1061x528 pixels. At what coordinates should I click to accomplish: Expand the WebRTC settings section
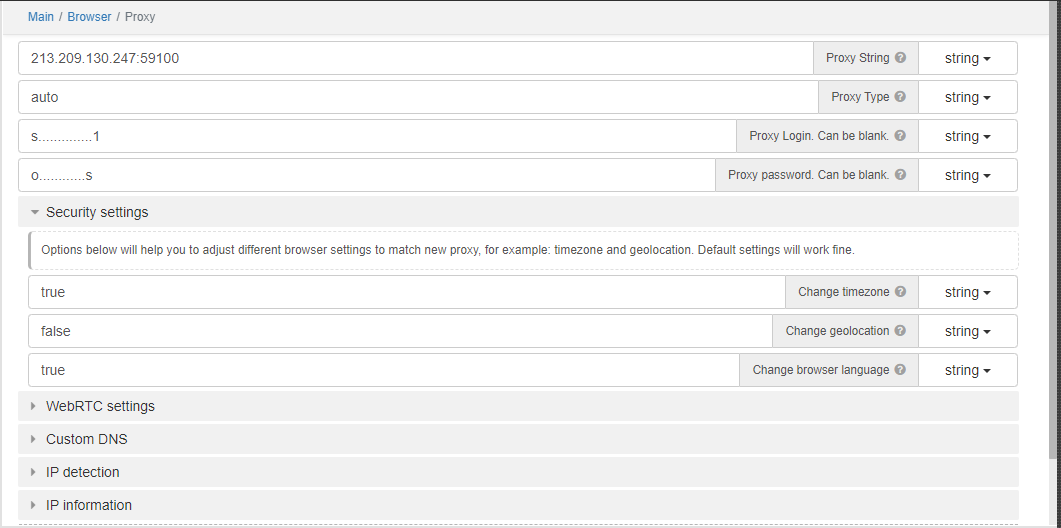pyautogui.click(x=99, y=406)
